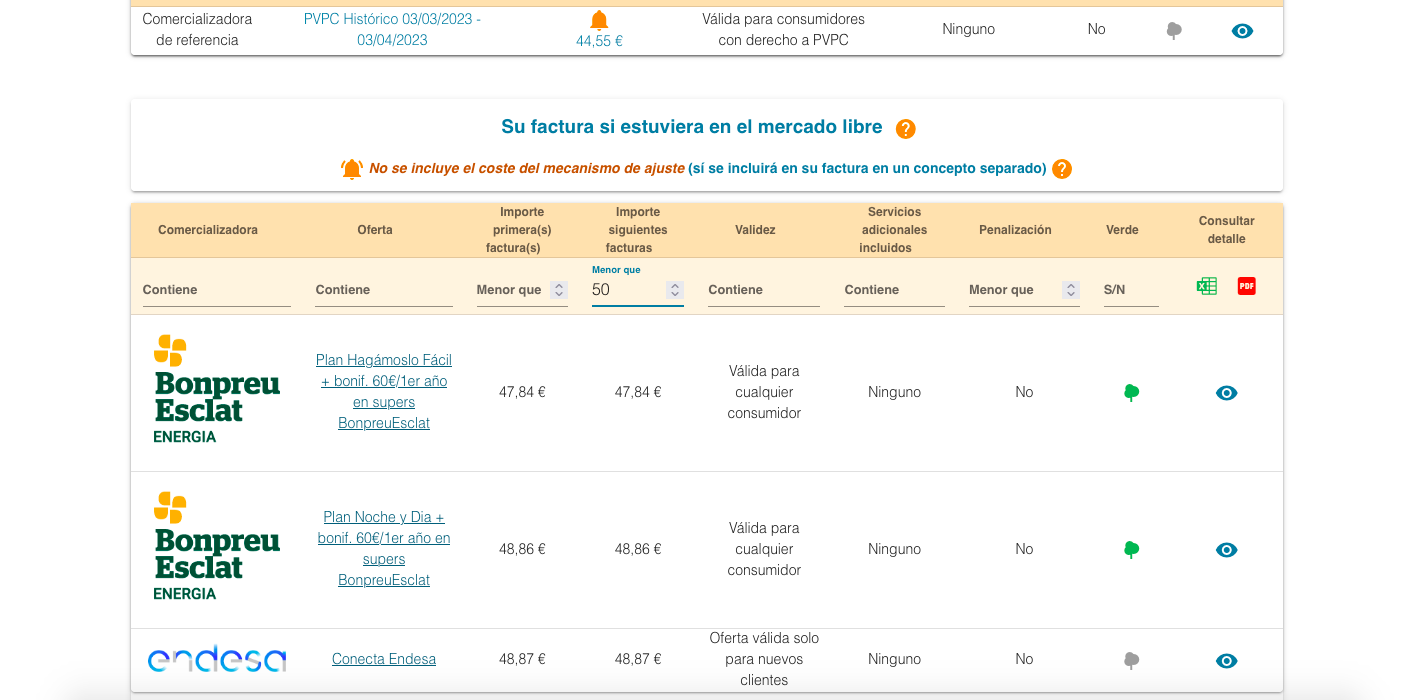Sort by Validez column header
This screenshot has width=1415, height=700.
click(755, 230)
